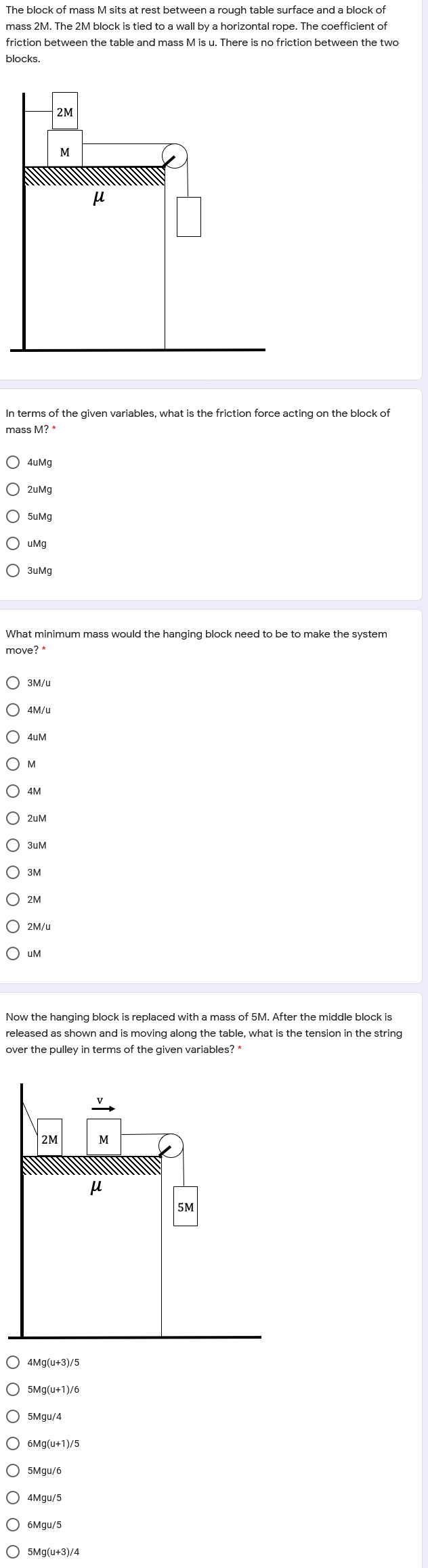Image resolution: width=428 pixels, height=1568 pixels.
Task: Select the 5uMg answer option
Action: pyautogui.click(x=13, y=516)
